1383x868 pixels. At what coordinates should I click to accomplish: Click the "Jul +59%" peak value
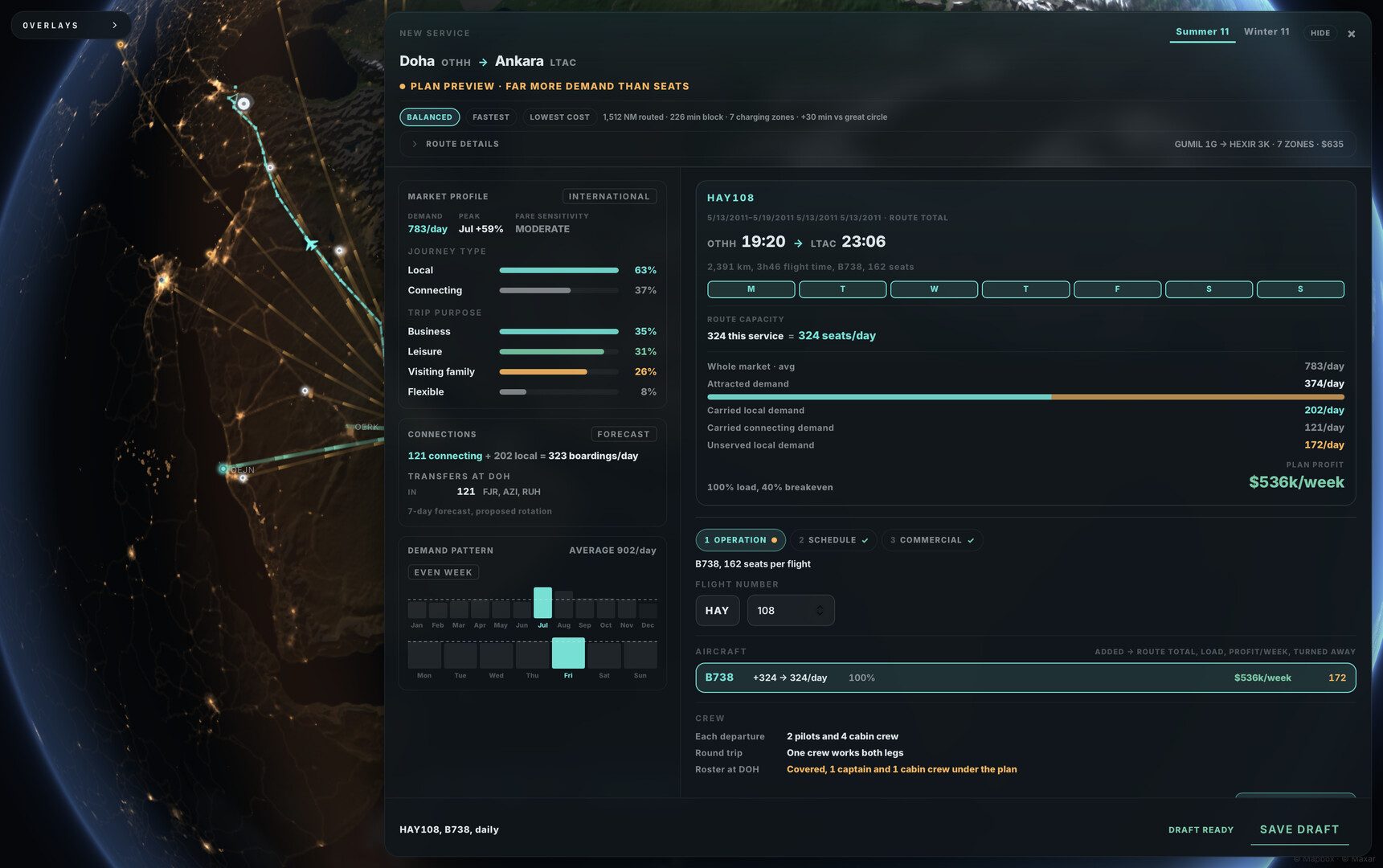(x=481, y=229)
